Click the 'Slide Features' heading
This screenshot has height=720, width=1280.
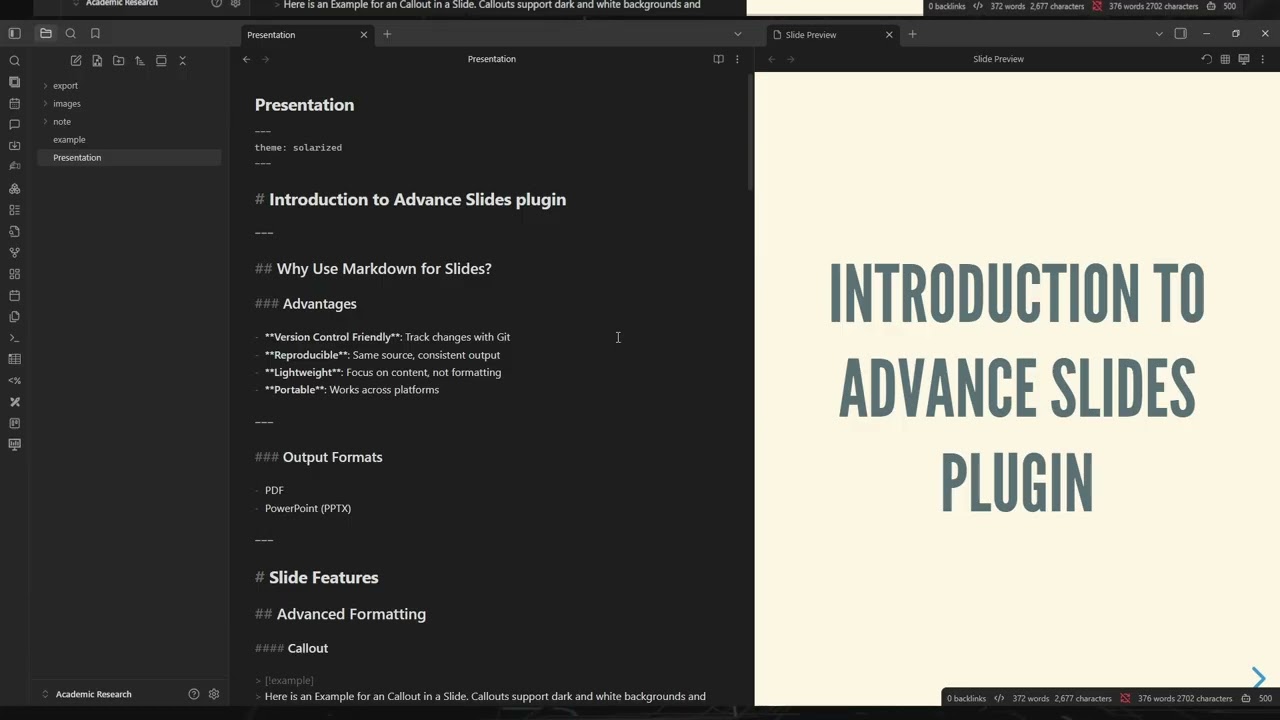[x=323, y=578]
